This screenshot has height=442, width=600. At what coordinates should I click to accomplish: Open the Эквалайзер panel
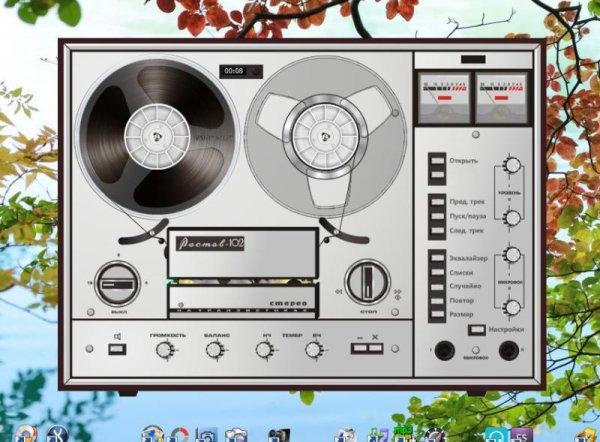(x=437, y=258)
